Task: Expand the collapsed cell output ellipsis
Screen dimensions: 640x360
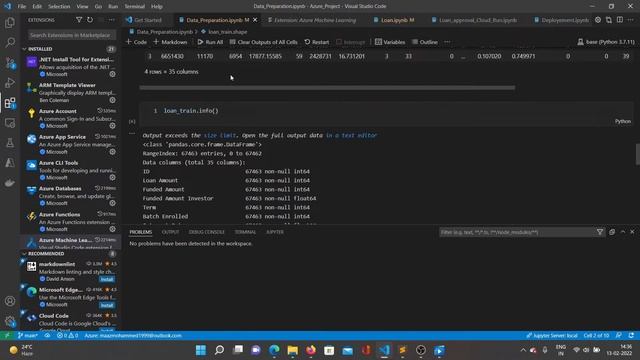Action: click(x=132, y=133)
